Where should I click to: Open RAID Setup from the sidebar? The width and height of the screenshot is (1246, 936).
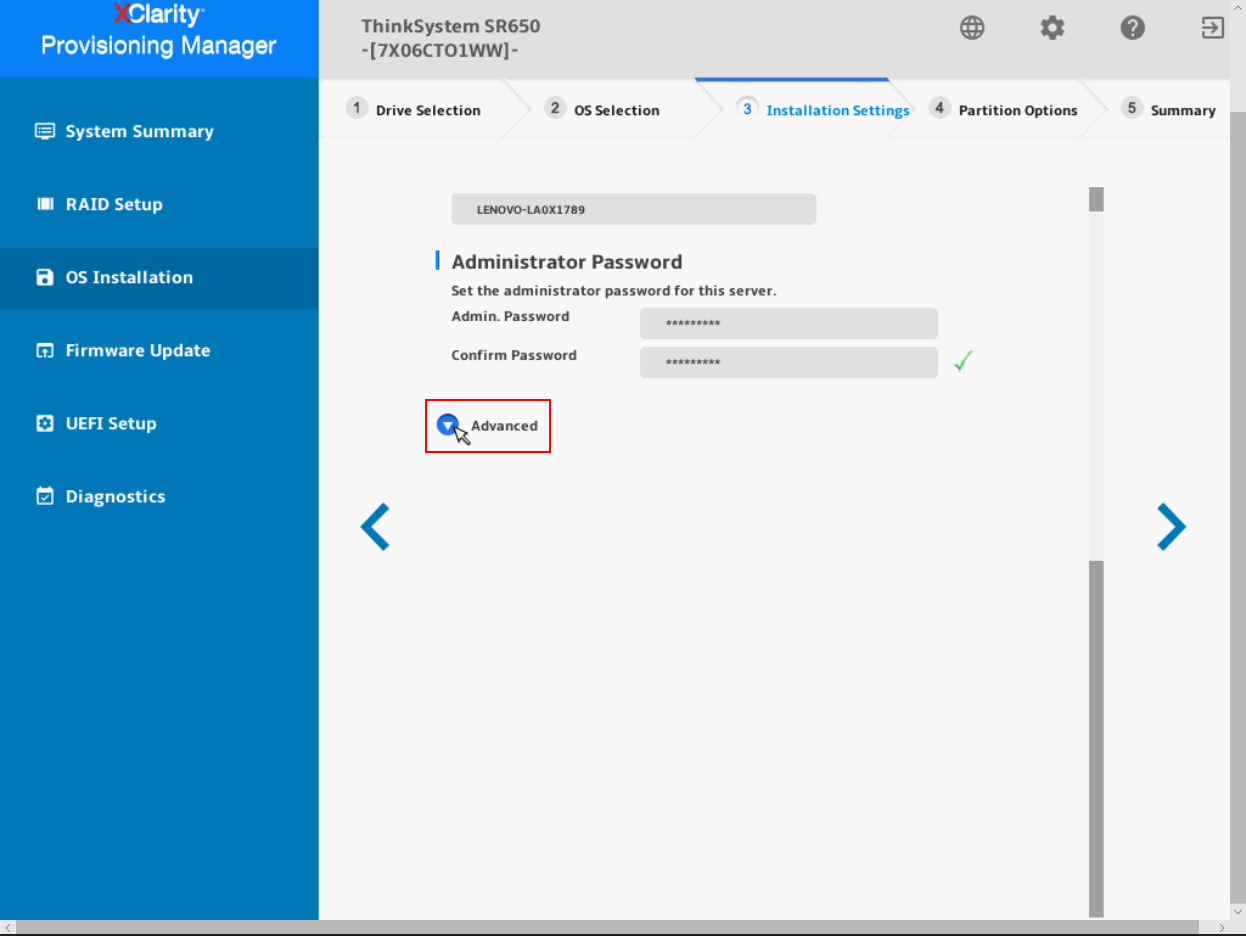[x=159, y=204]
